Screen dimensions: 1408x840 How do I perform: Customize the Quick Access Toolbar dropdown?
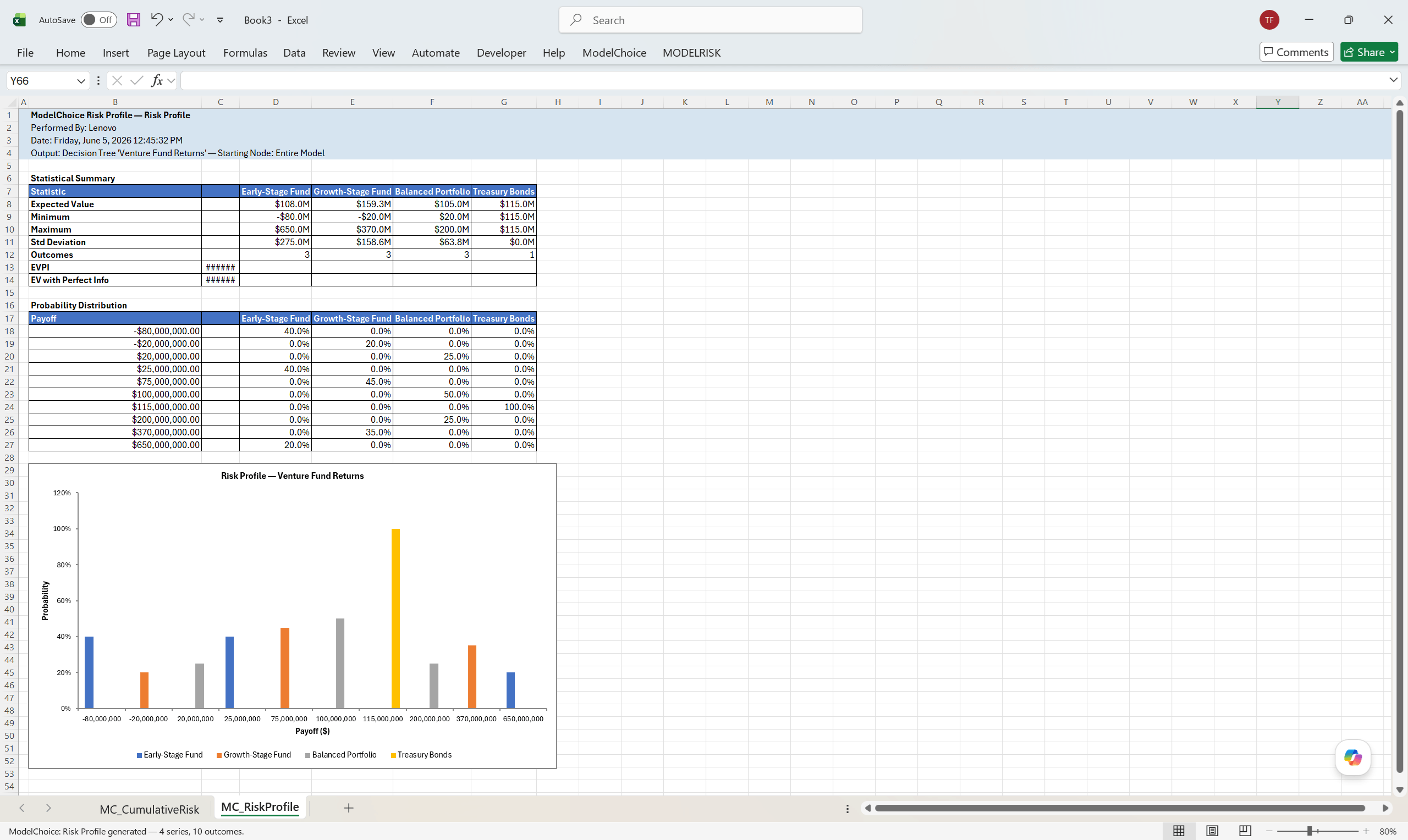[x=220, y=20]
